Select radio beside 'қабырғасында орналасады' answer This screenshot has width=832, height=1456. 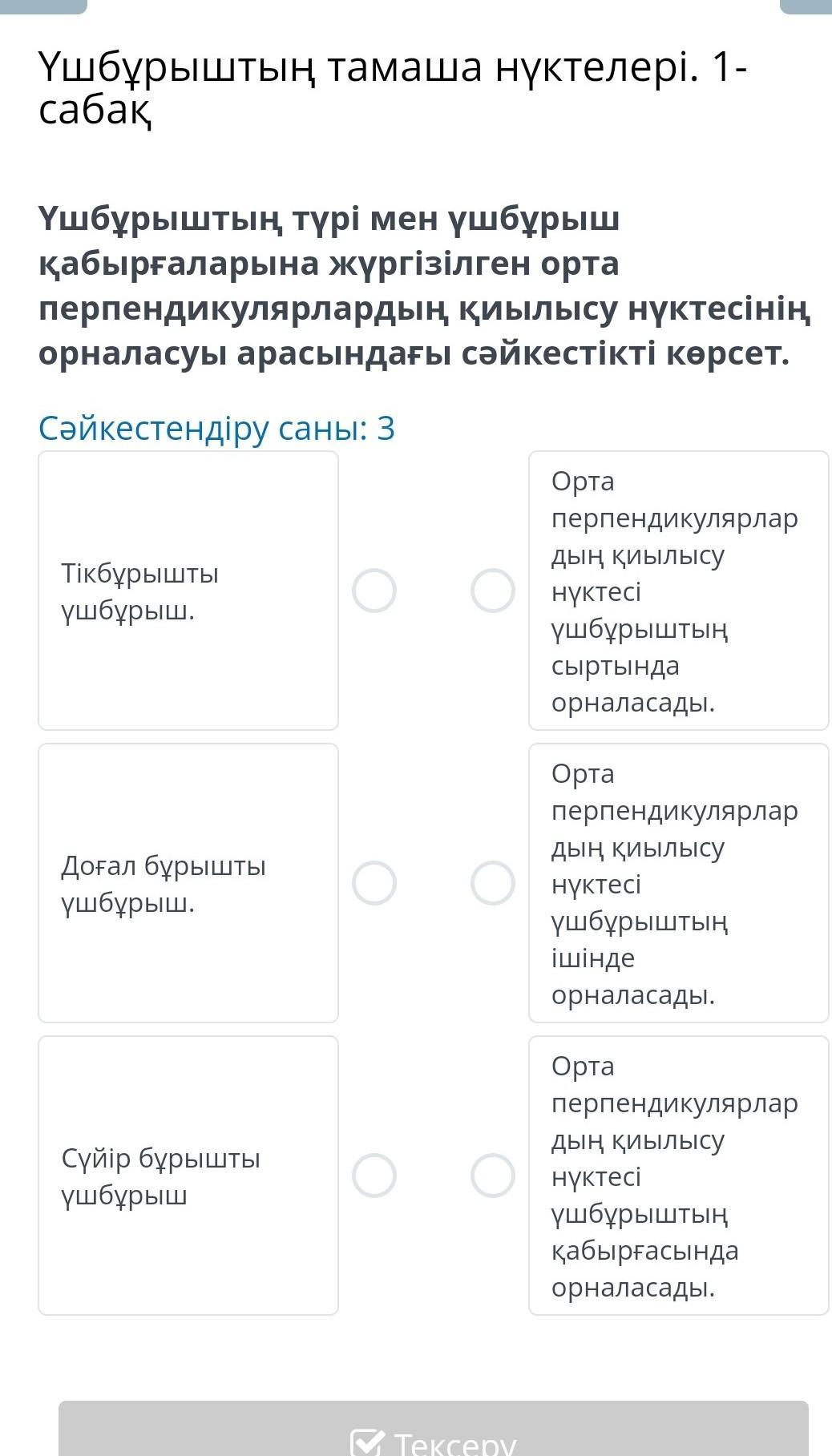point(492,1176)
